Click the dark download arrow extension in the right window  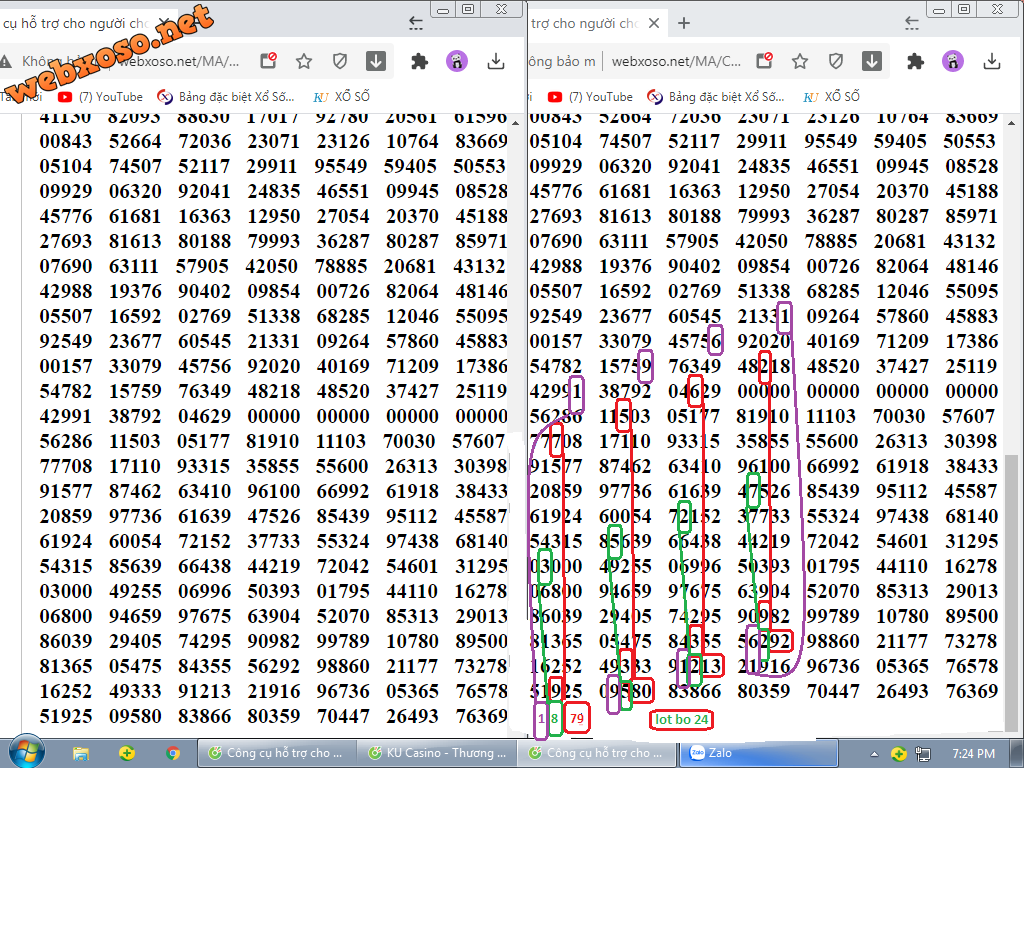pos(872,61)
